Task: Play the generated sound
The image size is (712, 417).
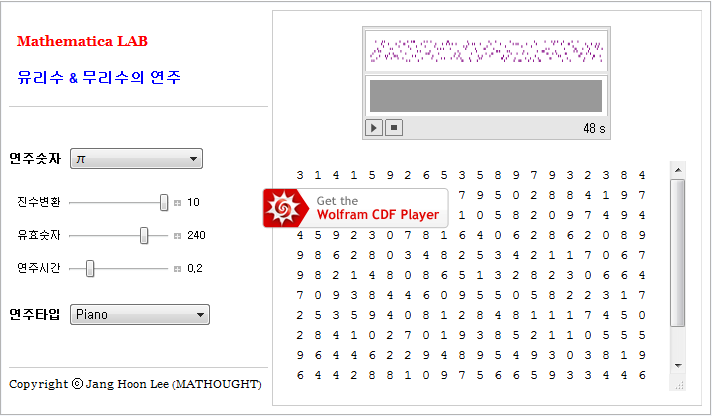Action: point(374,128)
